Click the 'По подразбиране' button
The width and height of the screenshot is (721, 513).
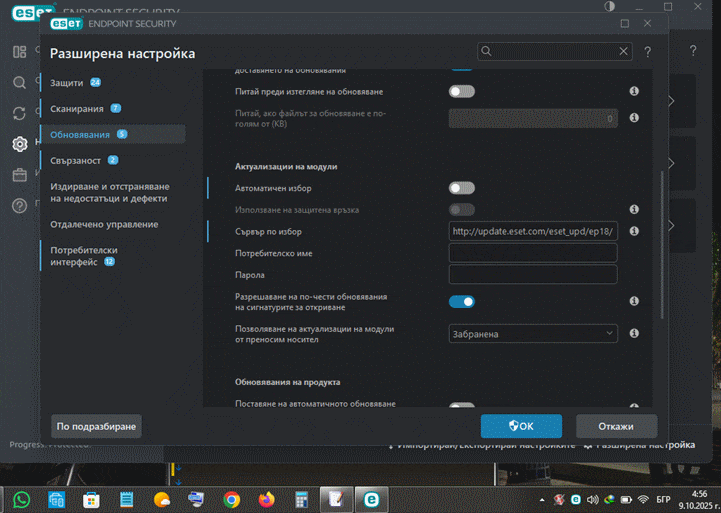click(96, 426)
